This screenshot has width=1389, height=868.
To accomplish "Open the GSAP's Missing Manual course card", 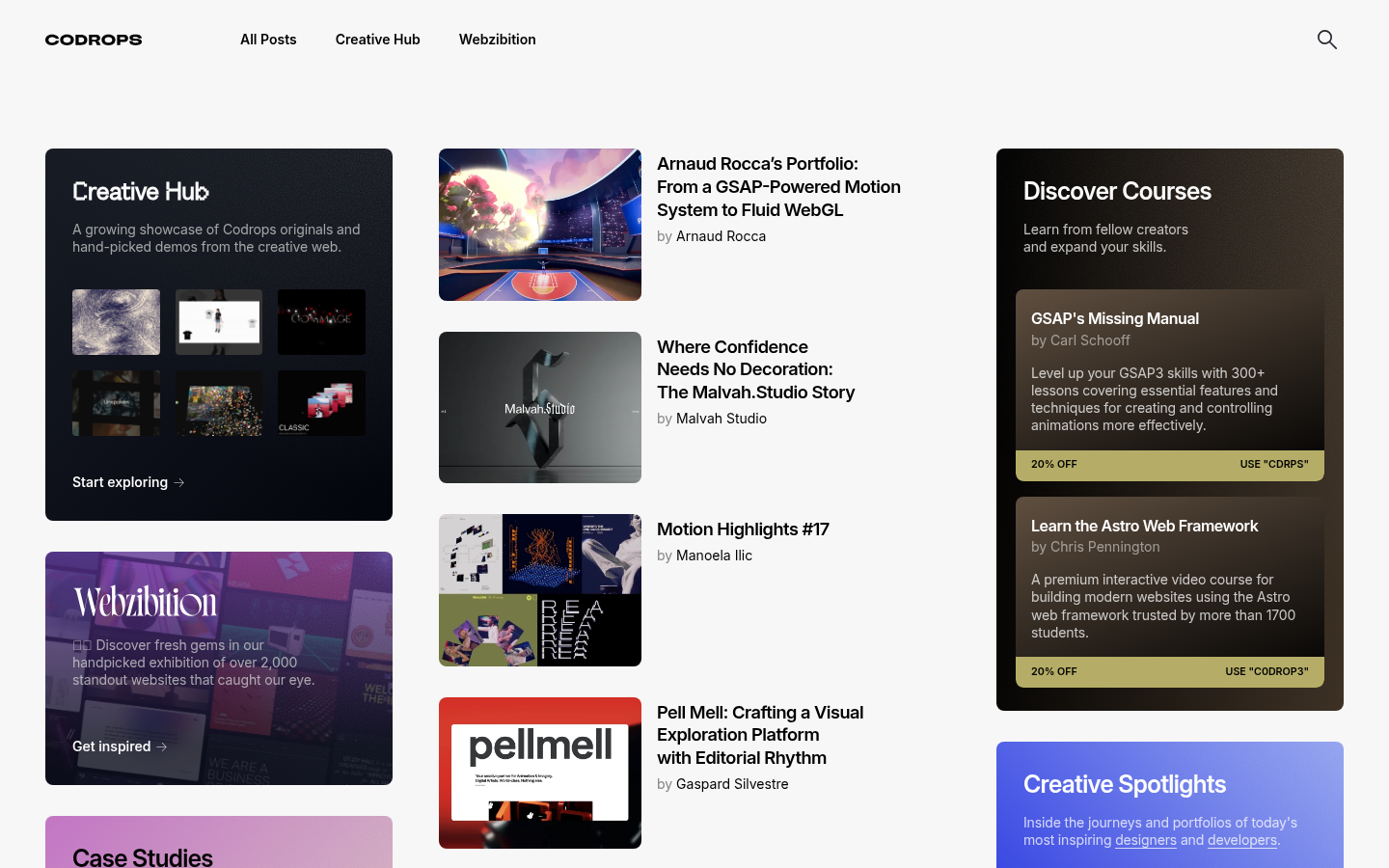I will tap(1169, 371).
